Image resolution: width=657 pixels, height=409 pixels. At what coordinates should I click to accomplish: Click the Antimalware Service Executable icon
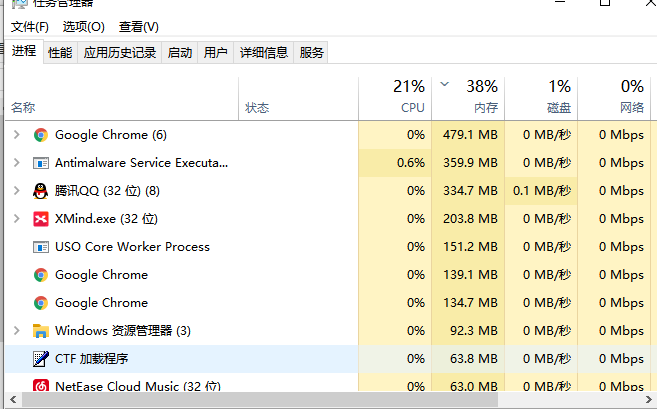pyautogui.click(x=41, y=163)
